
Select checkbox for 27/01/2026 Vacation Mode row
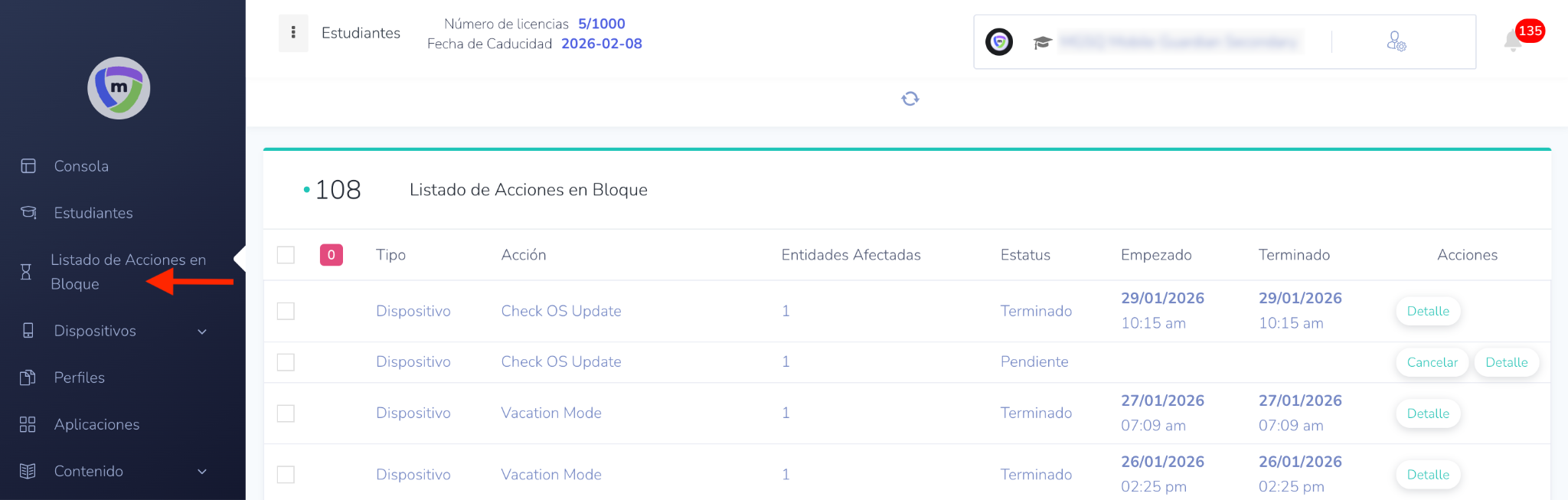(286, 413)
